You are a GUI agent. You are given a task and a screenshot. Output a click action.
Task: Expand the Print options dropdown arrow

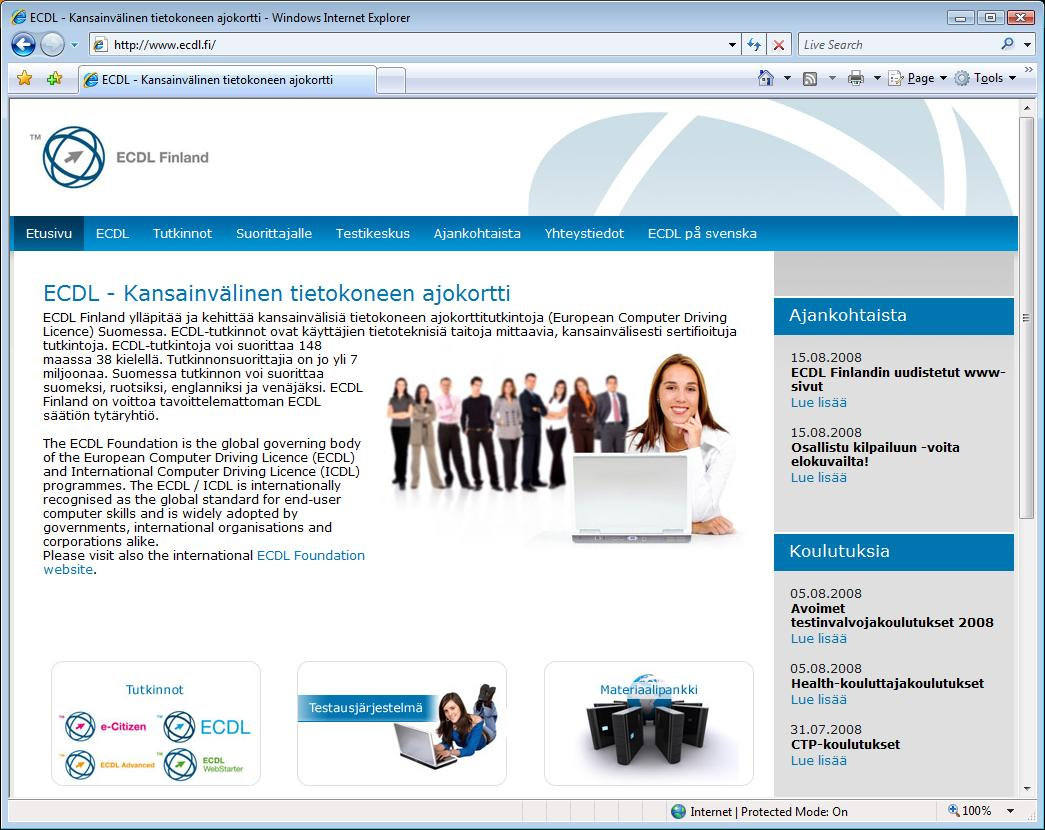[x=877, y=79]
